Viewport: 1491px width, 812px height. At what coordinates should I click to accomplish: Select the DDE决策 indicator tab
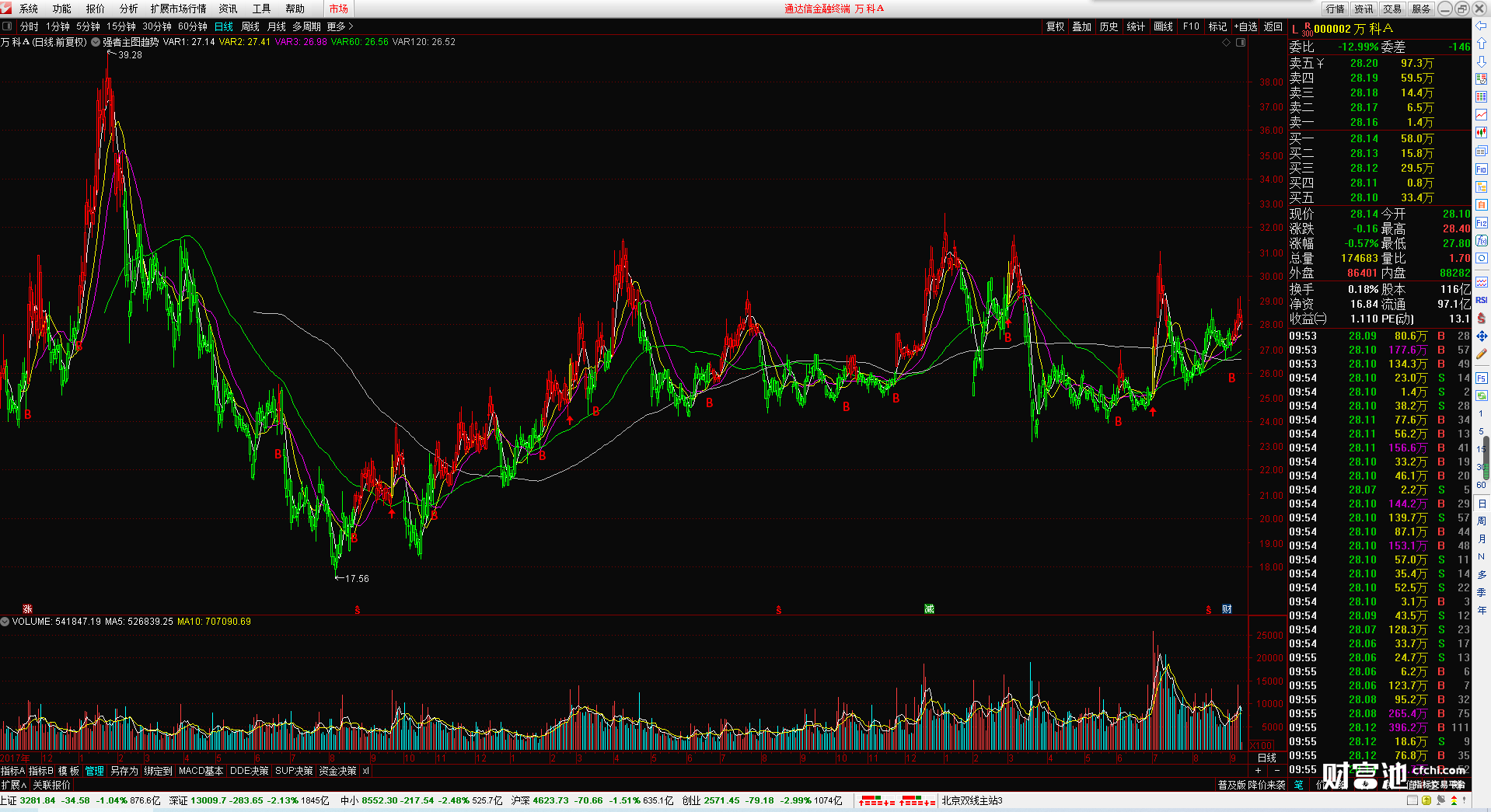[x=250, y=771]
